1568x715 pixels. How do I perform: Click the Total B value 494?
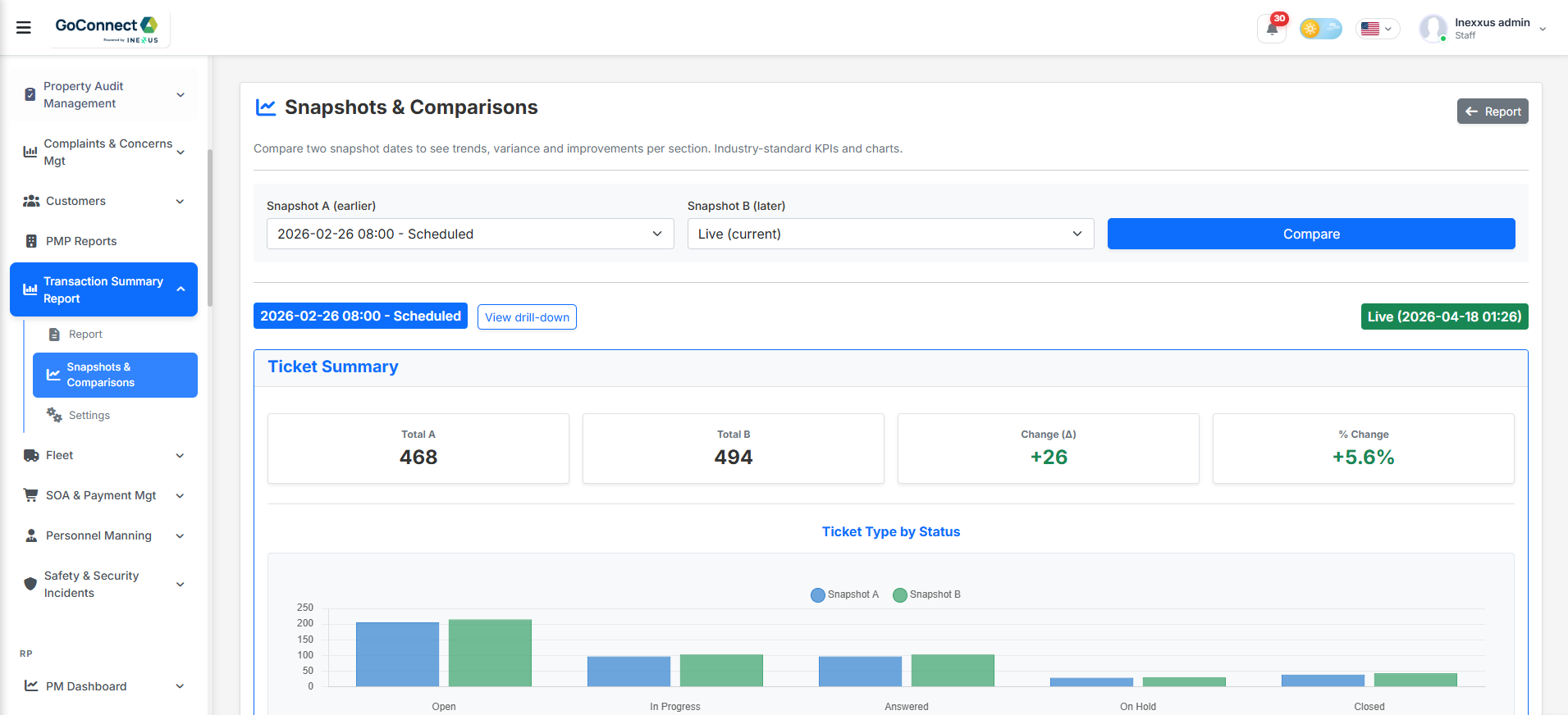(x=734, y=457)
